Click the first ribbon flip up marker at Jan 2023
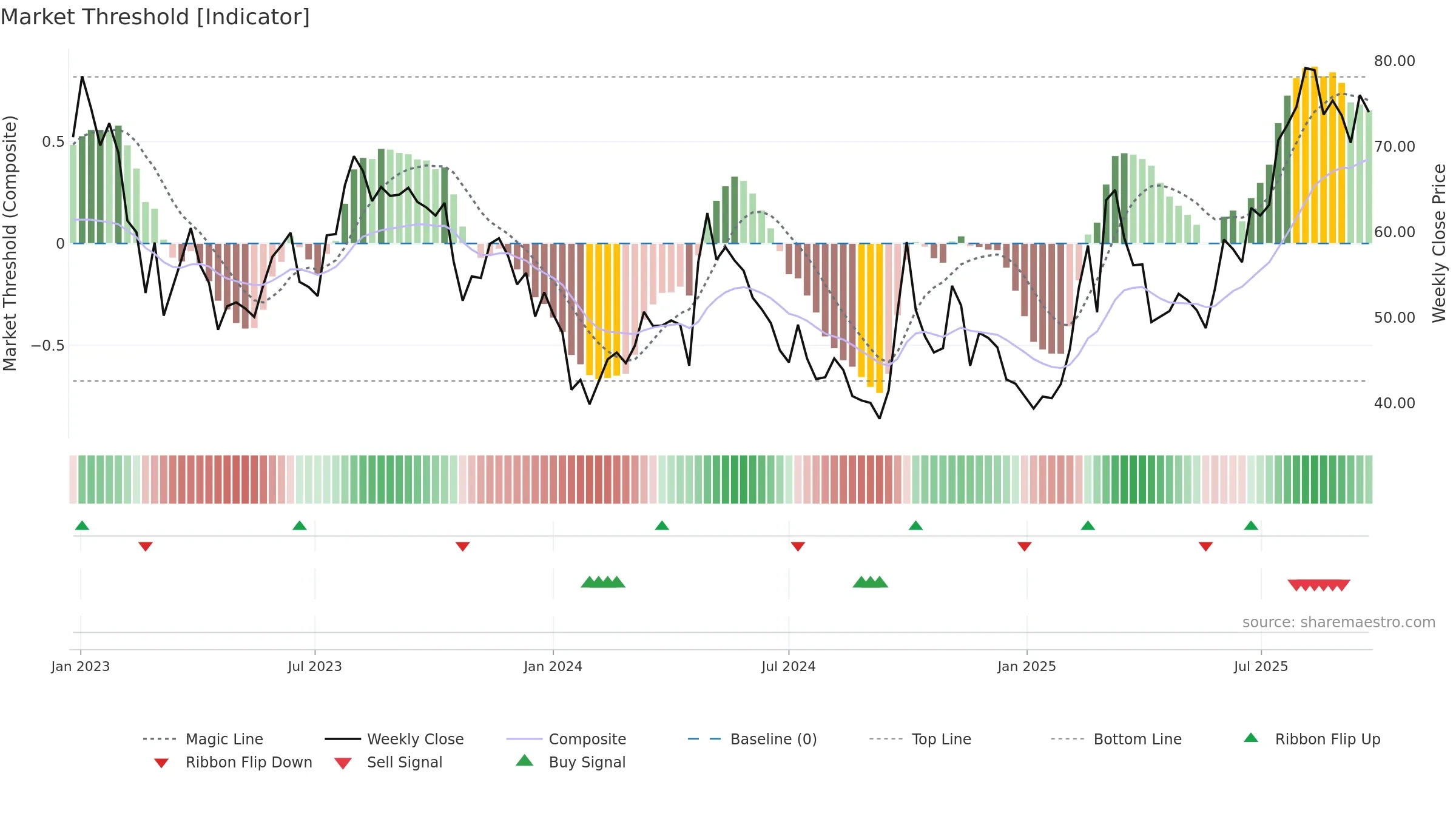The width and height of the screenshot is (1456, 819). (82, 525)
